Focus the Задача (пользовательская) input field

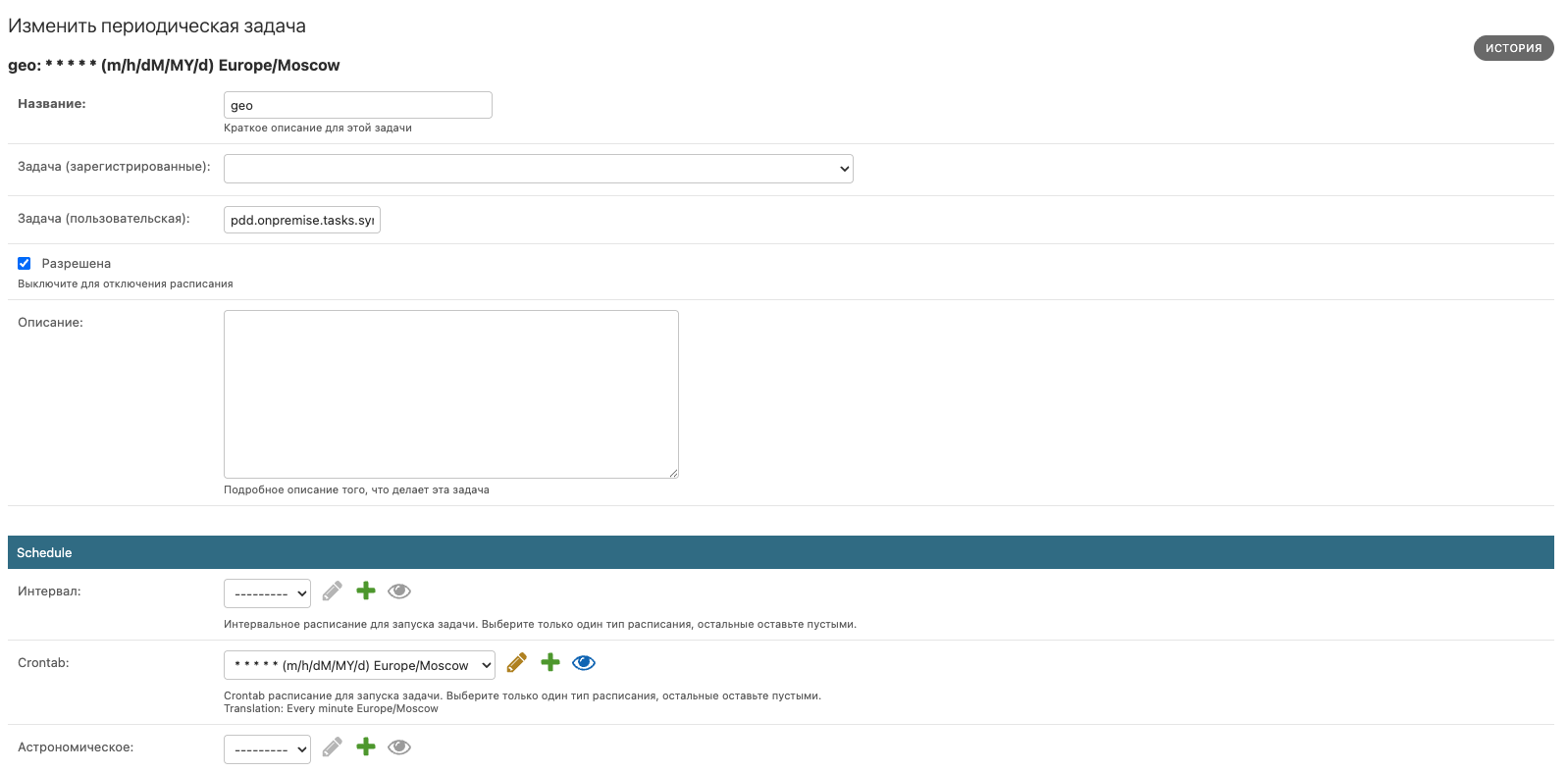[x=302, y=220]
